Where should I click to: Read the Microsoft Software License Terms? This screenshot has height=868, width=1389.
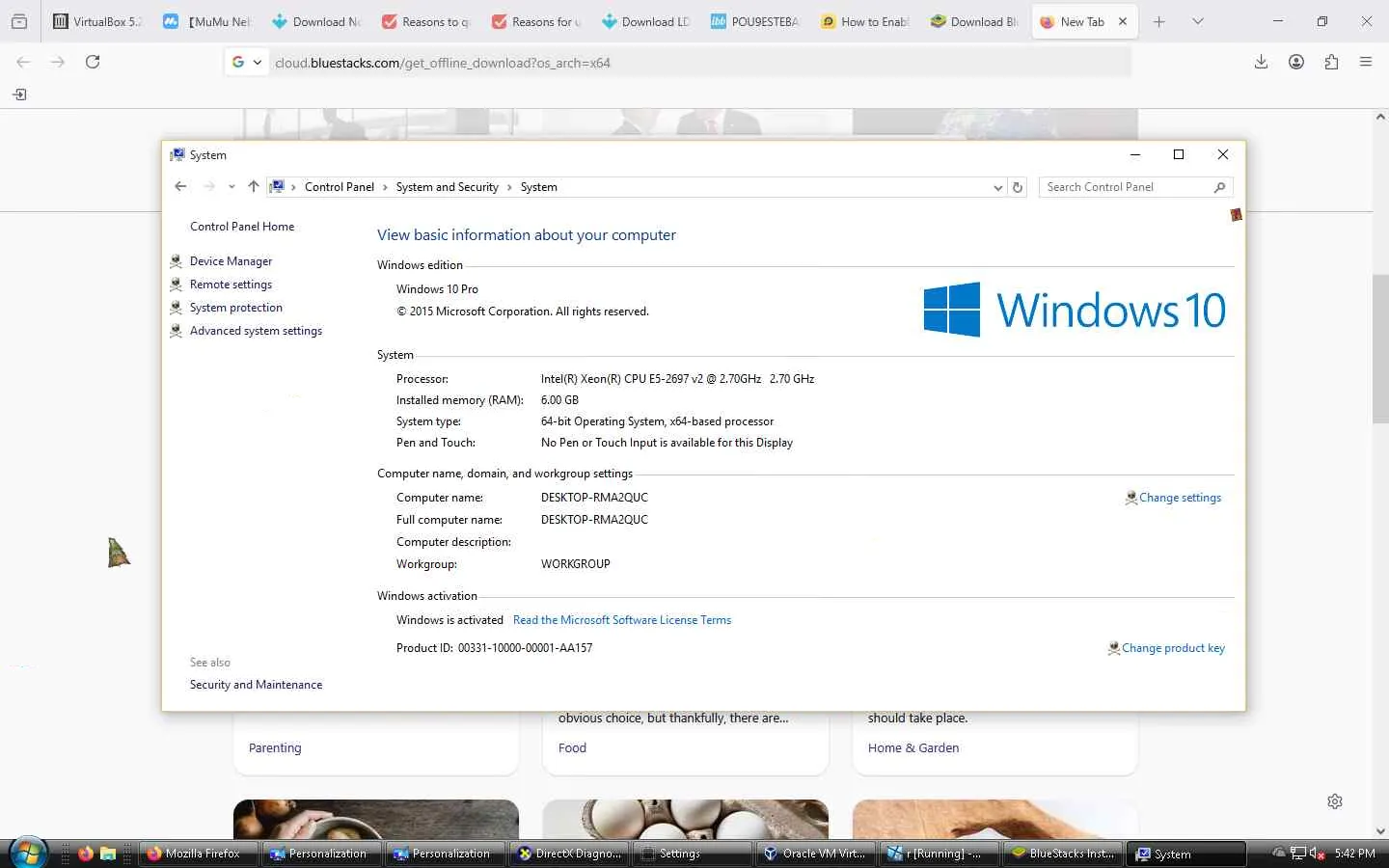622,620
